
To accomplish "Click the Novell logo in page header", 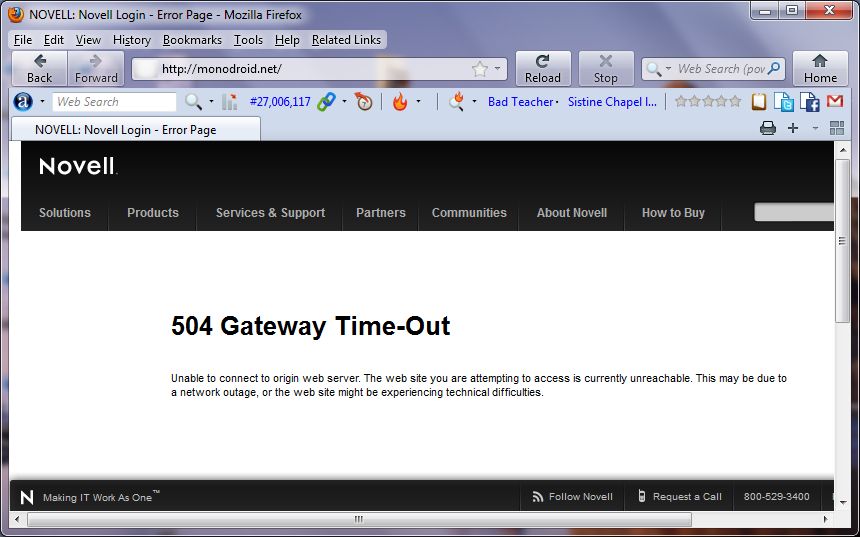I will point(78,166).
